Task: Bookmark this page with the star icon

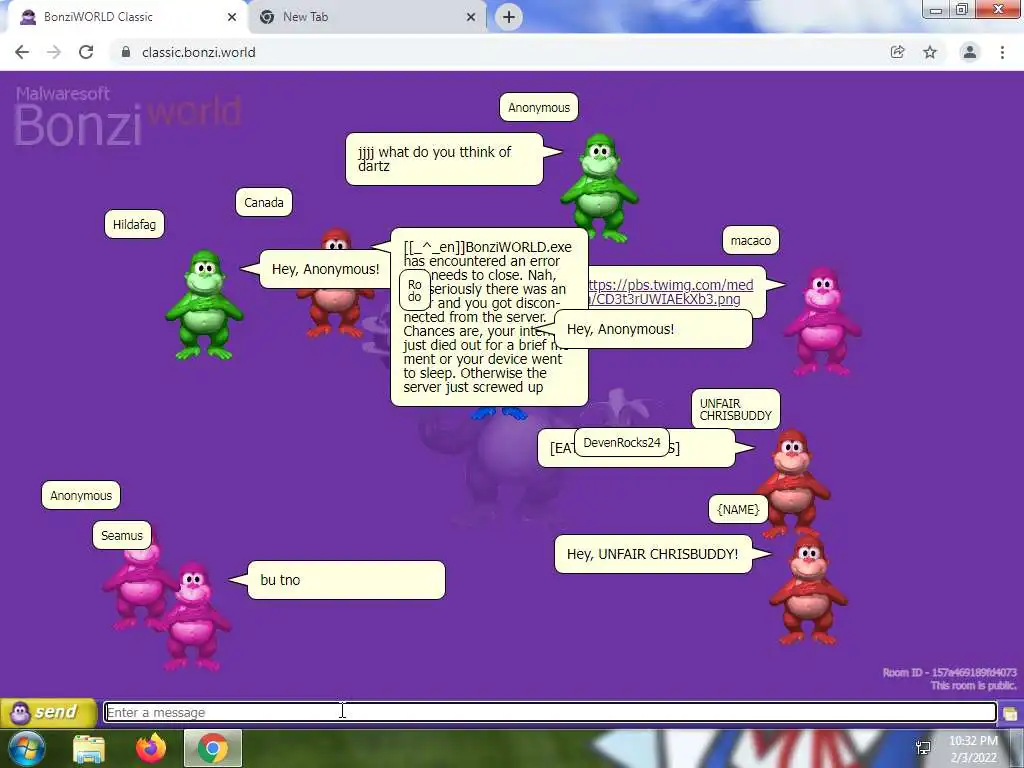Action: pyautogui.click(x=930, y=52)
